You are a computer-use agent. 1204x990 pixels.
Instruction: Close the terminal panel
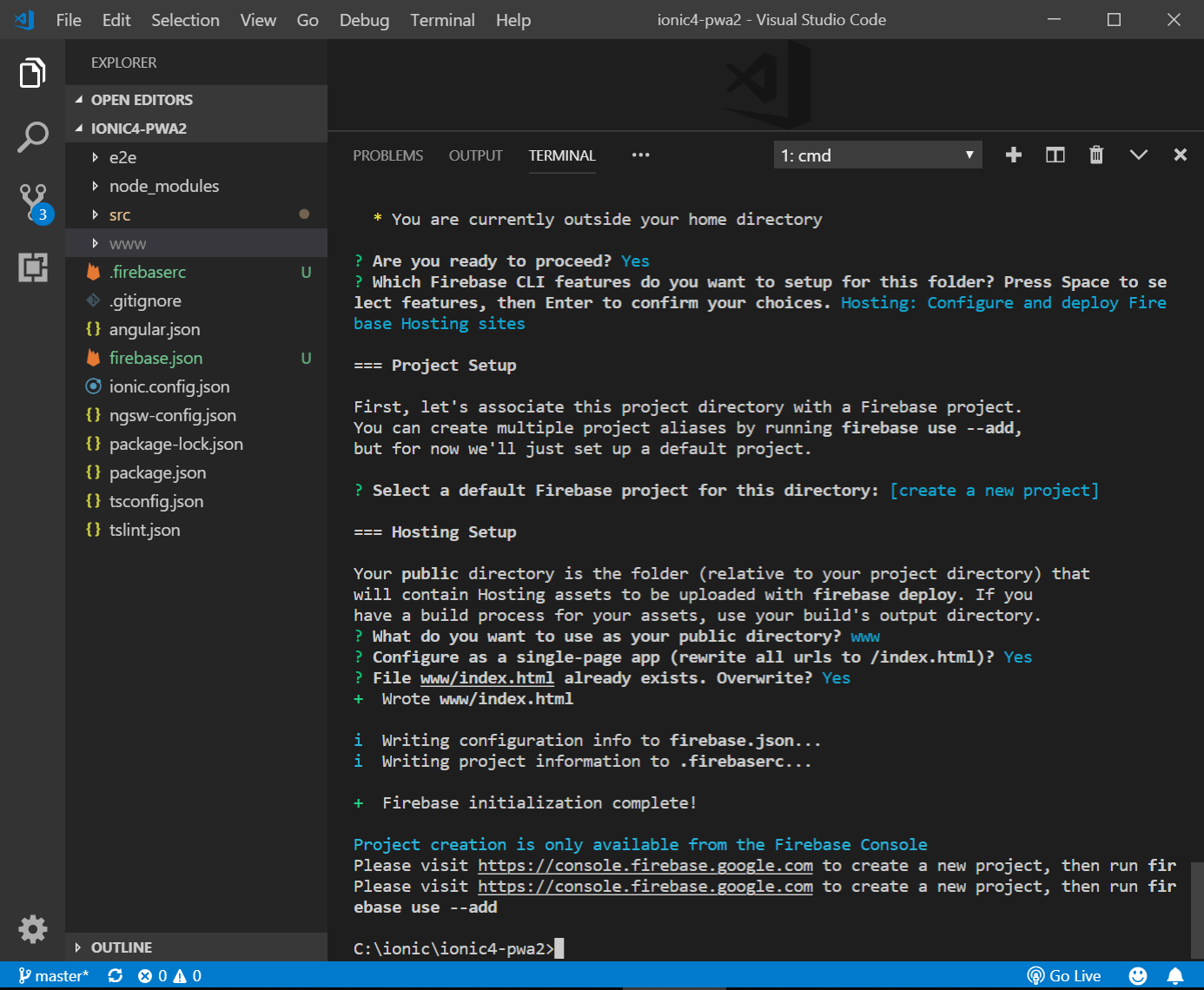pos(1180,155)
